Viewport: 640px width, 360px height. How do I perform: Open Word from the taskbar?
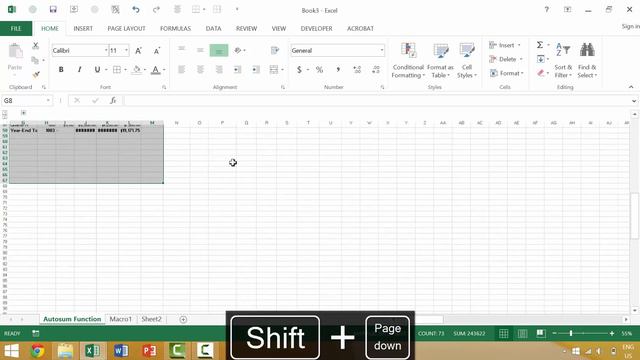pyautogui.click(x=121, y=351)
